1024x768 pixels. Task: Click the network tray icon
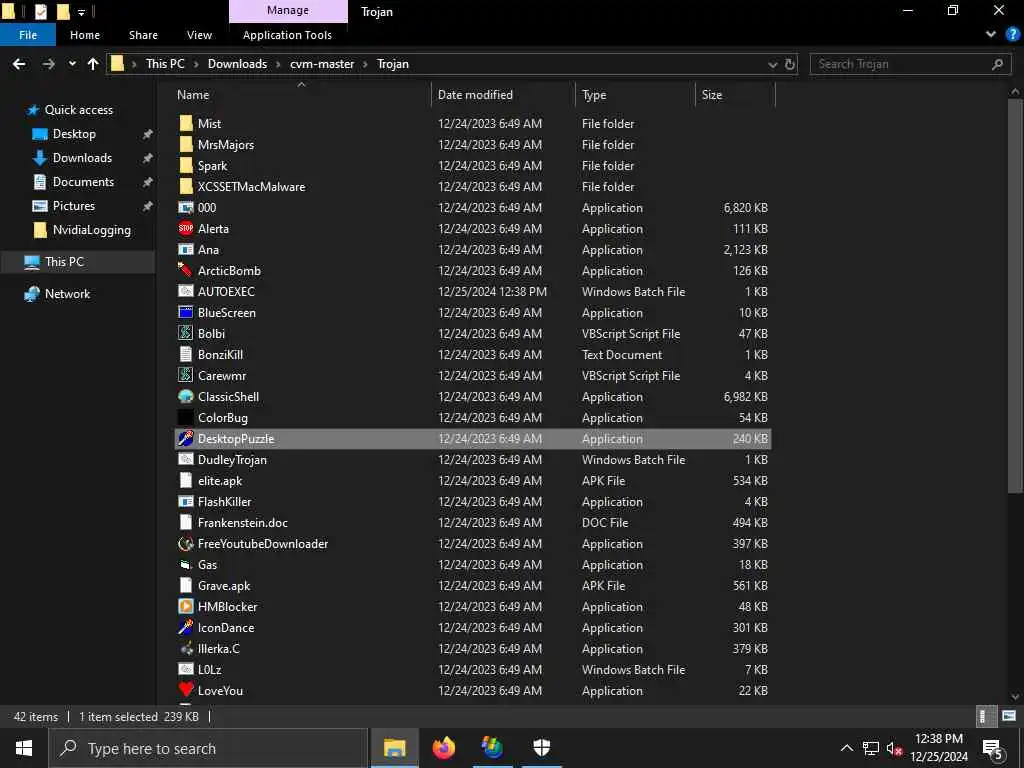871,748
